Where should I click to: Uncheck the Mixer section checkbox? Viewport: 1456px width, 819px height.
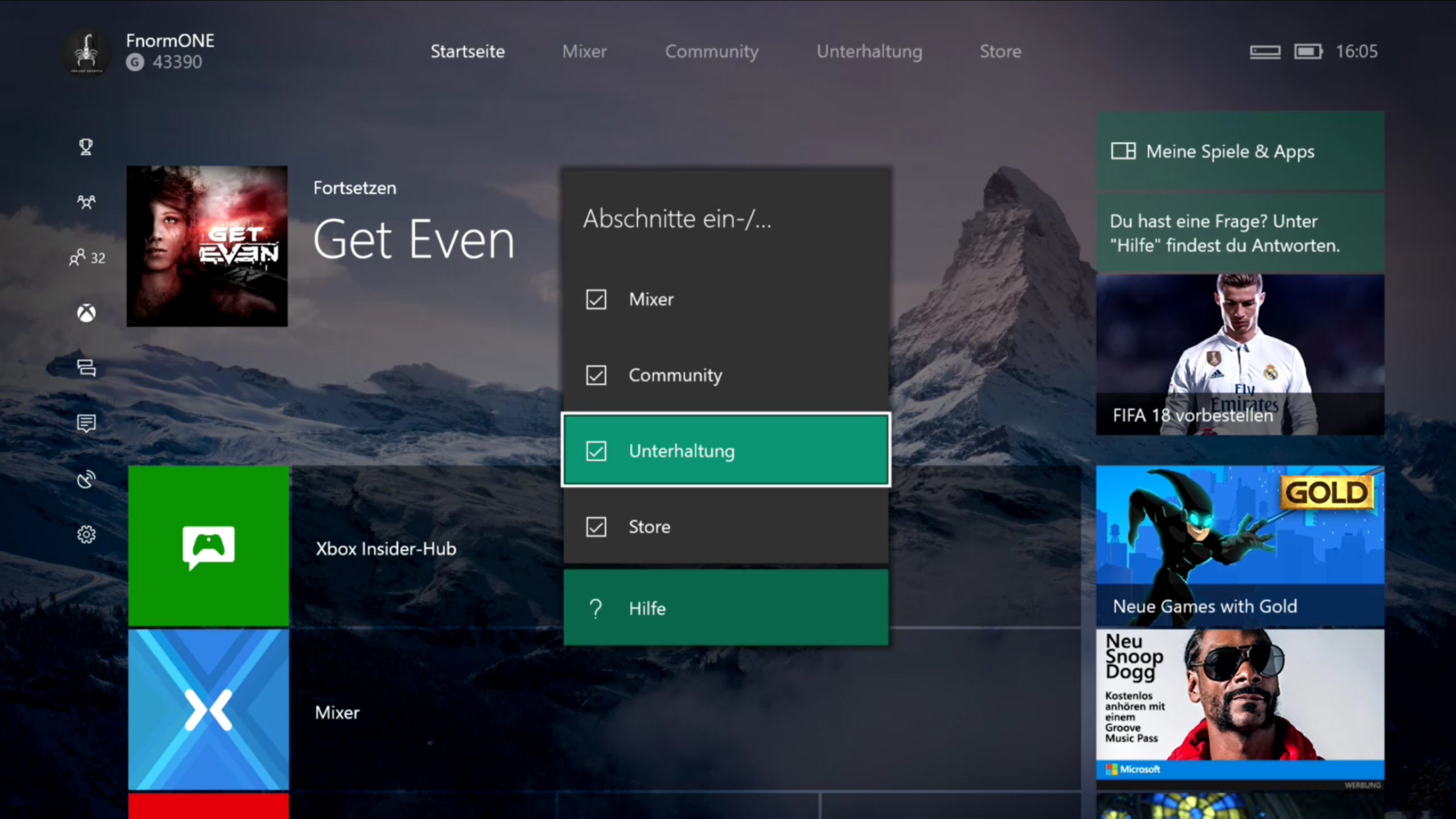tap(596, 300)
